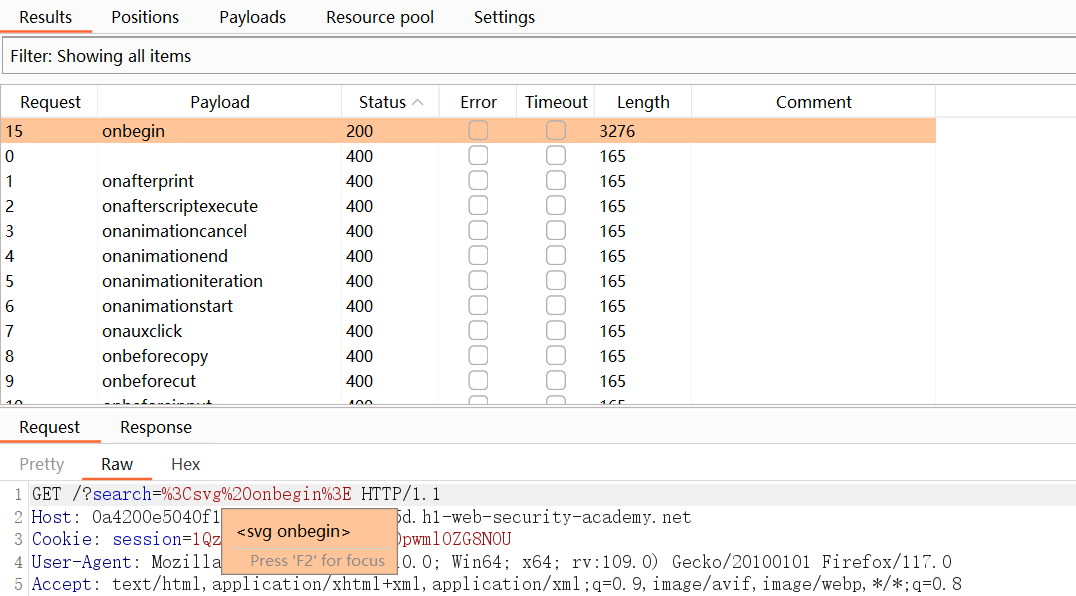Select the onbegin result row
The height and width of the screenshot is (596, 1076).
point(220,131)
